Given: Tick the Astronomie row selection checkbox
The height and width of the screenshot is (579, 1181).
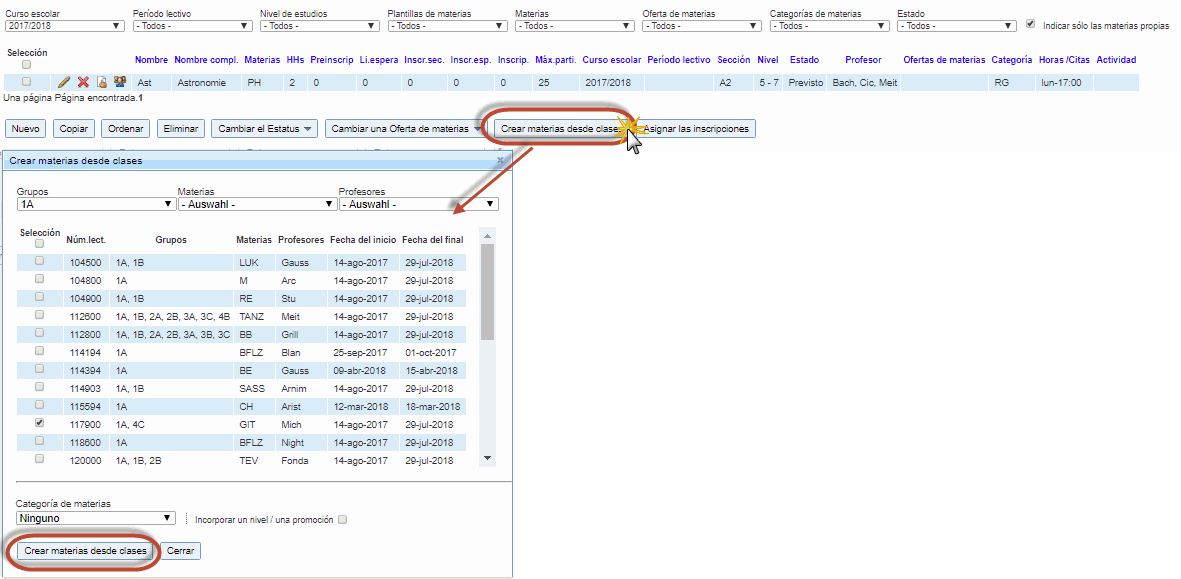Looking at the screenshot, I should tap(26, 81).
